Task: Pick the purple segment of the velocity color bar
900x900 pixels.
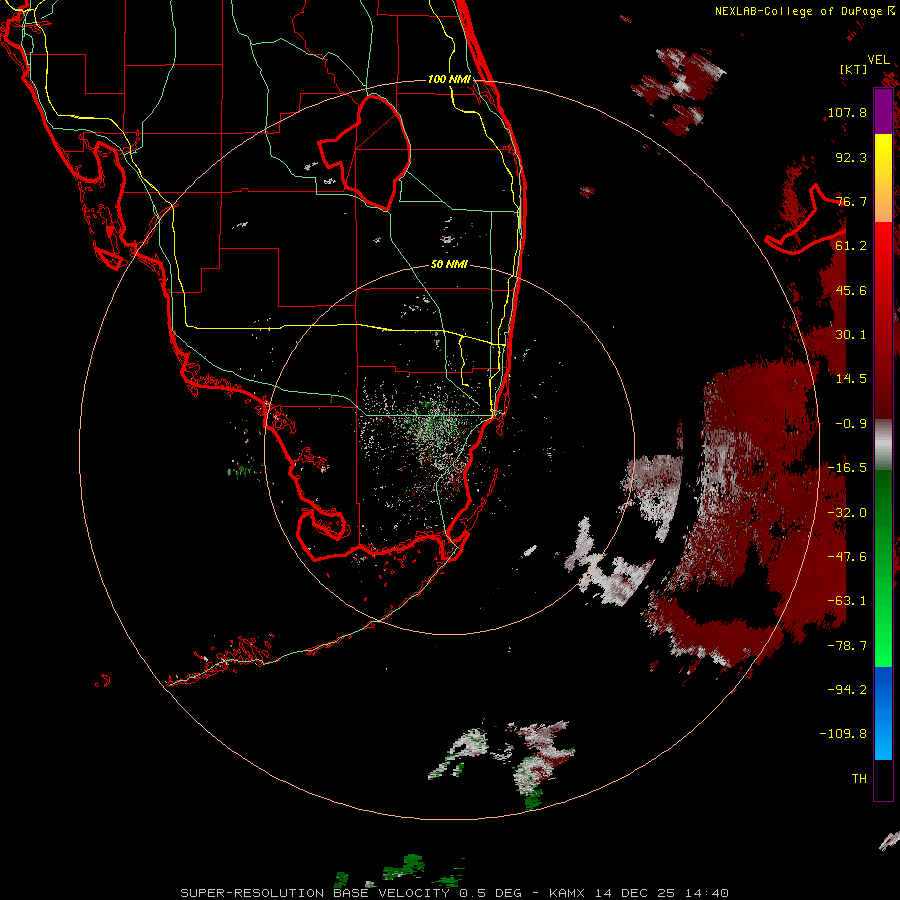Action: (883, 112)
